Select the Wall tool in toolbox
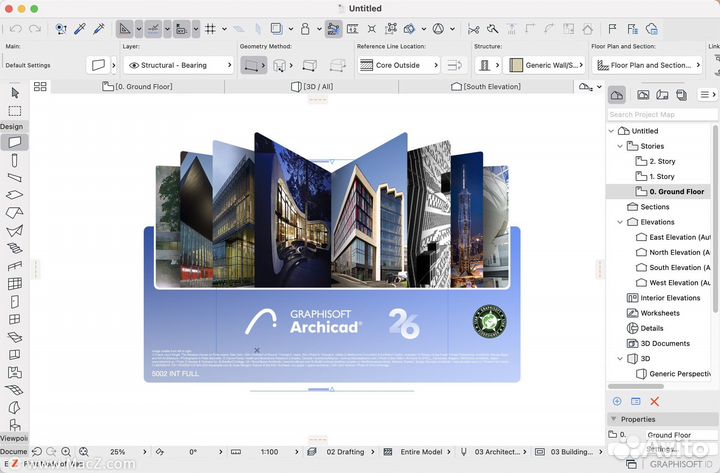The image size is (720, 473). (15, 142)
